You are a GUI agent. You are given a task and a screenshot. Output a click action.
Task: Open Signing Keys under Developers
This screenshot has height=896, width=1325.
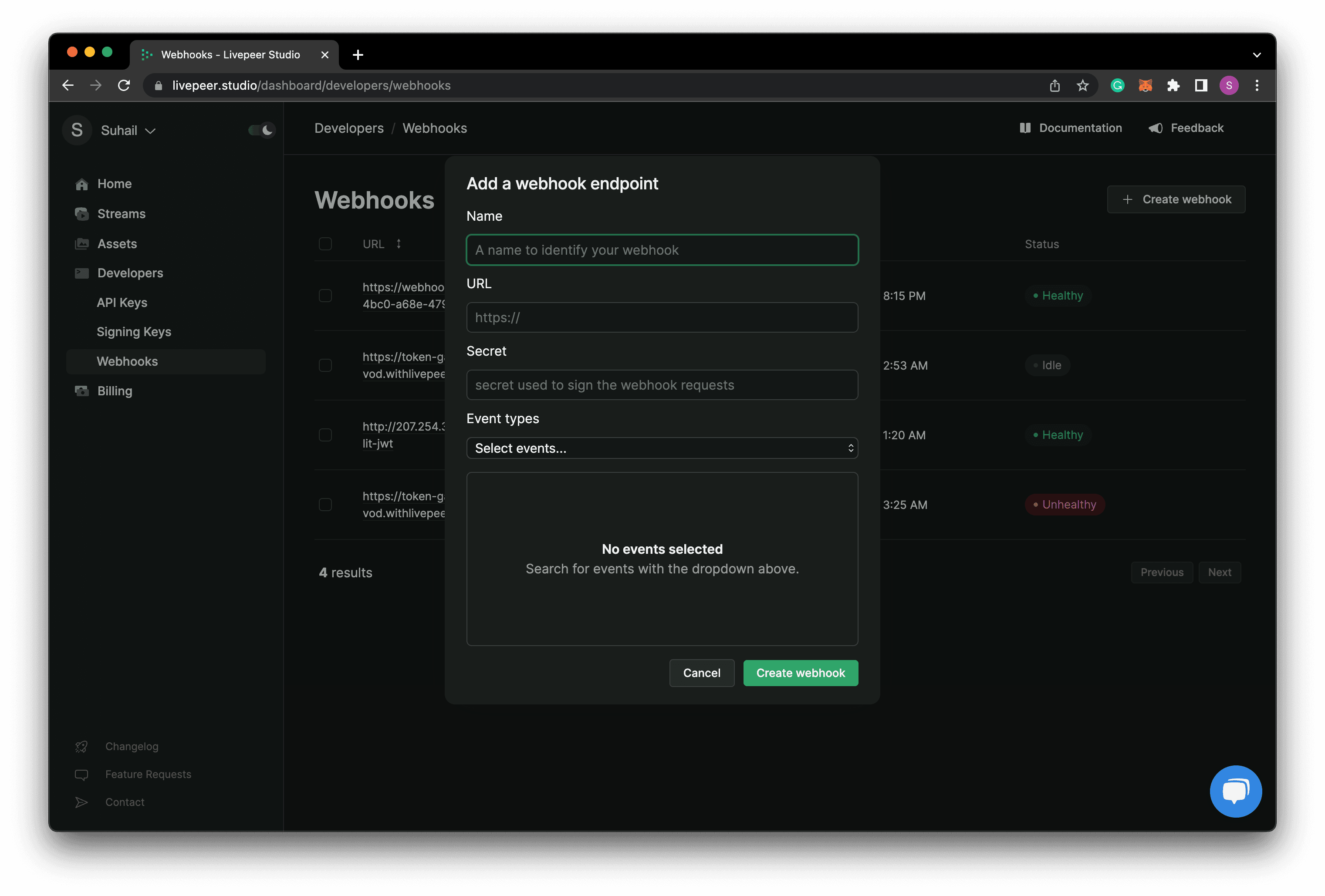tap(134, 331)
